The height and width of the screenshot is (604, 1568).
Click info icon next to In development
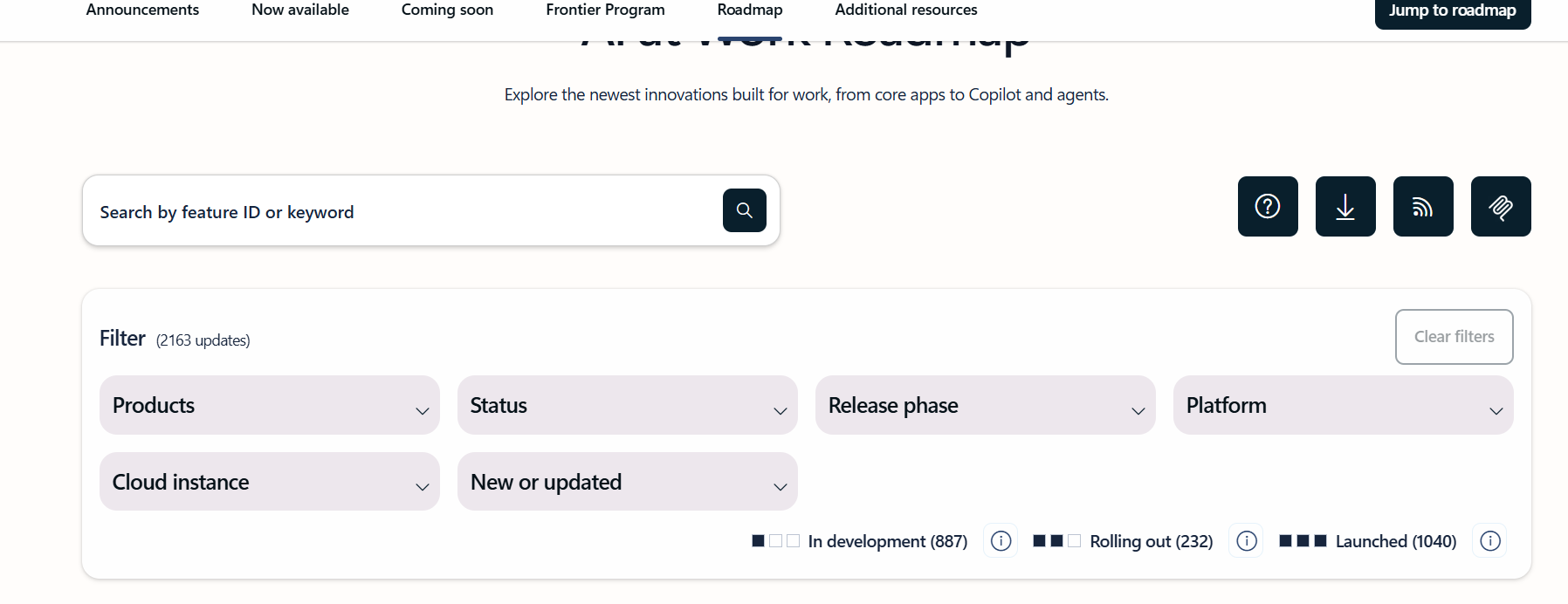point(1001,541)
